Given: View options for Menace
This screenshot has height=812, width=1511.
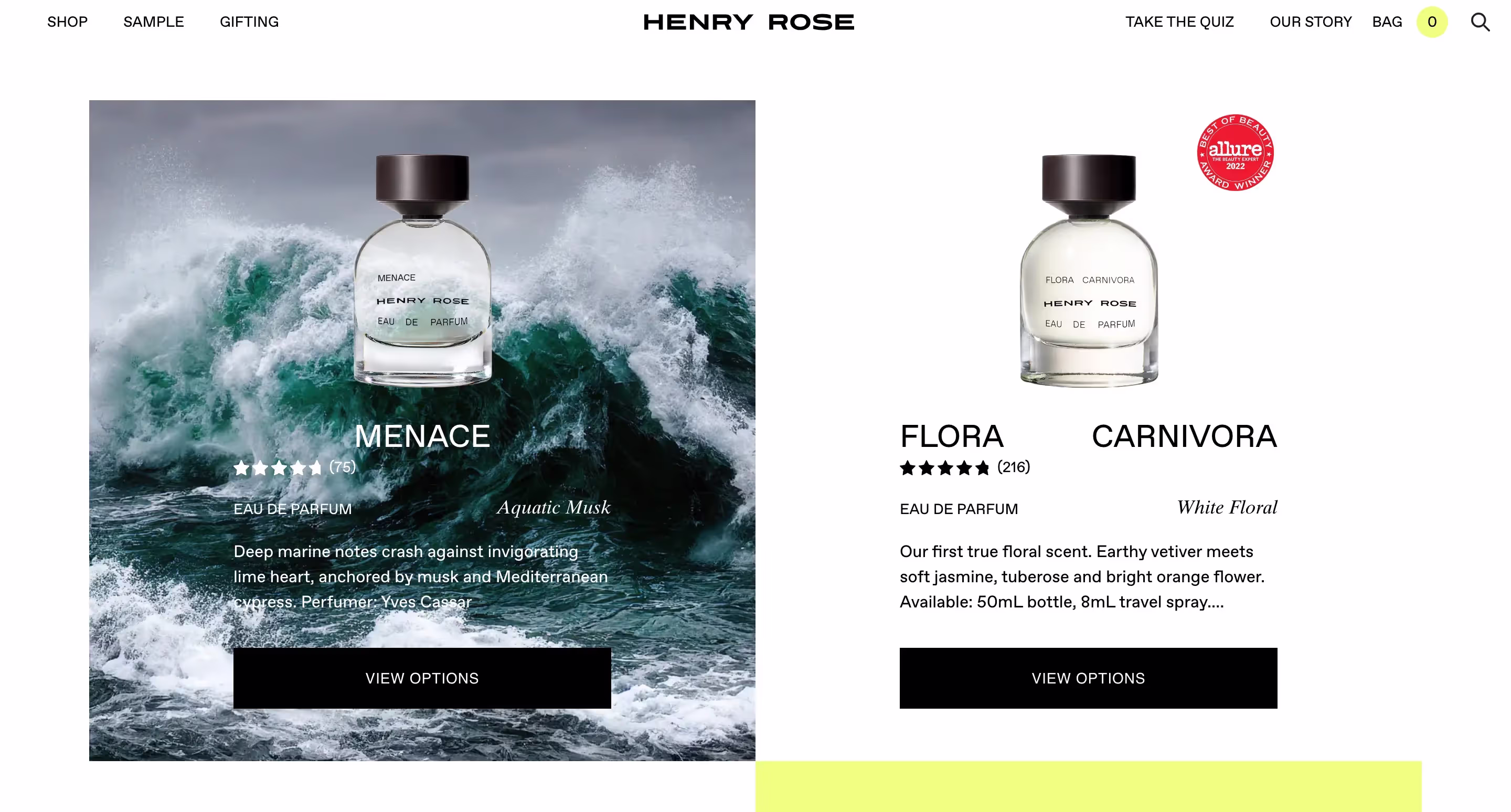Looking at the screenshot, I should click(x=422, y=678).
